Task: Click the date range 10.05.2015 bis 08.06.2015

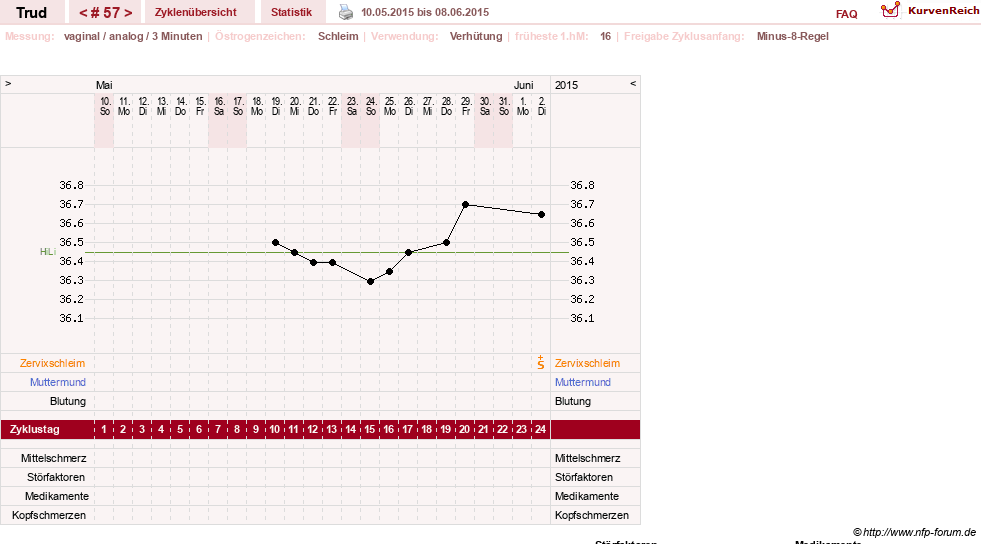Action: point(425,12)
